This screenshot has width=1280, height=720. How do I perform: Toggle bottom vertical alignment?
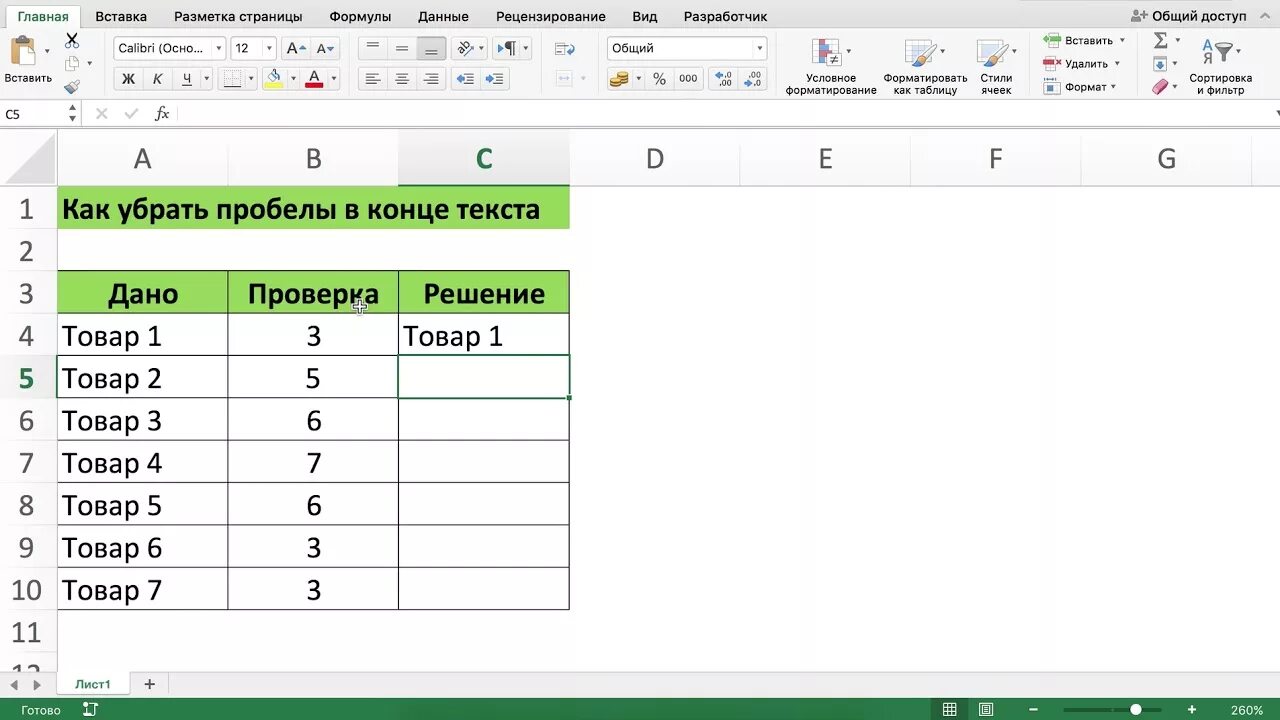point(431,48)
